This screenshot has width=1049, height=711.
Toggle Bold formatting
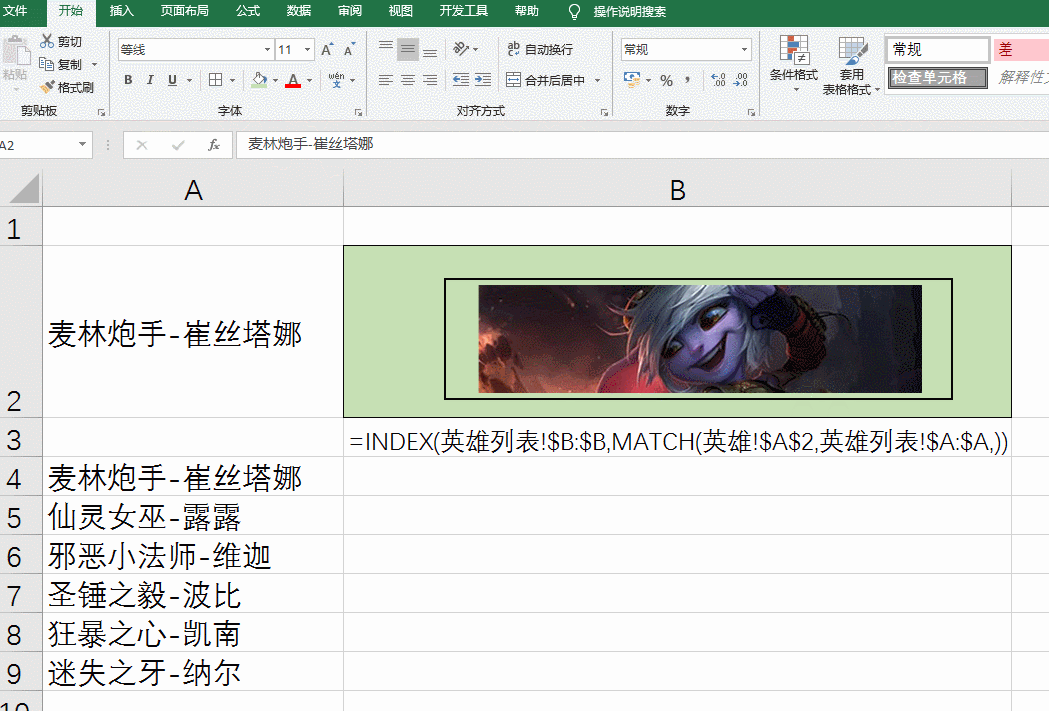(x=128, y=80)
